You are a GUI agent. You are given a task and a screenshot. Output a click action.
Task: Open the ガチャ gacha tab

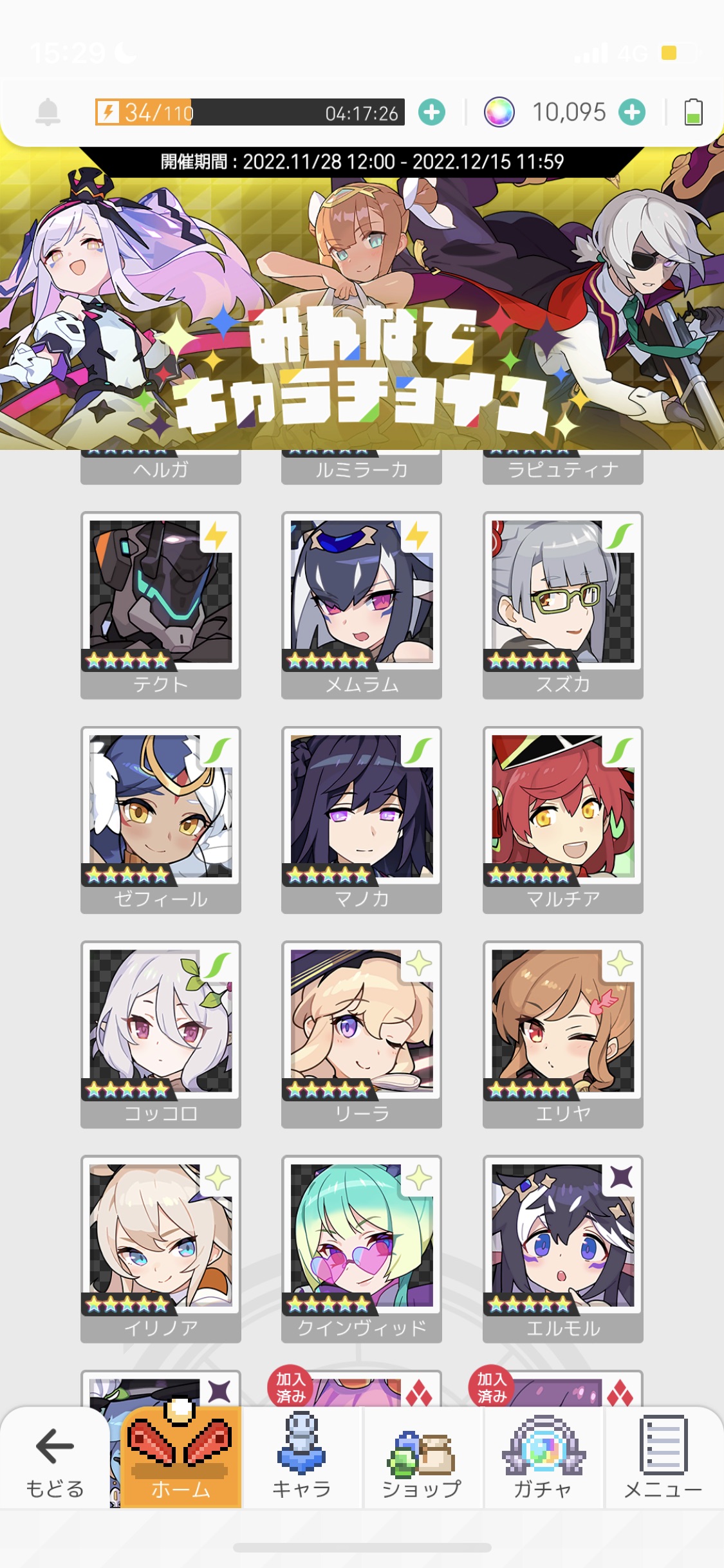pos(543,1457)
